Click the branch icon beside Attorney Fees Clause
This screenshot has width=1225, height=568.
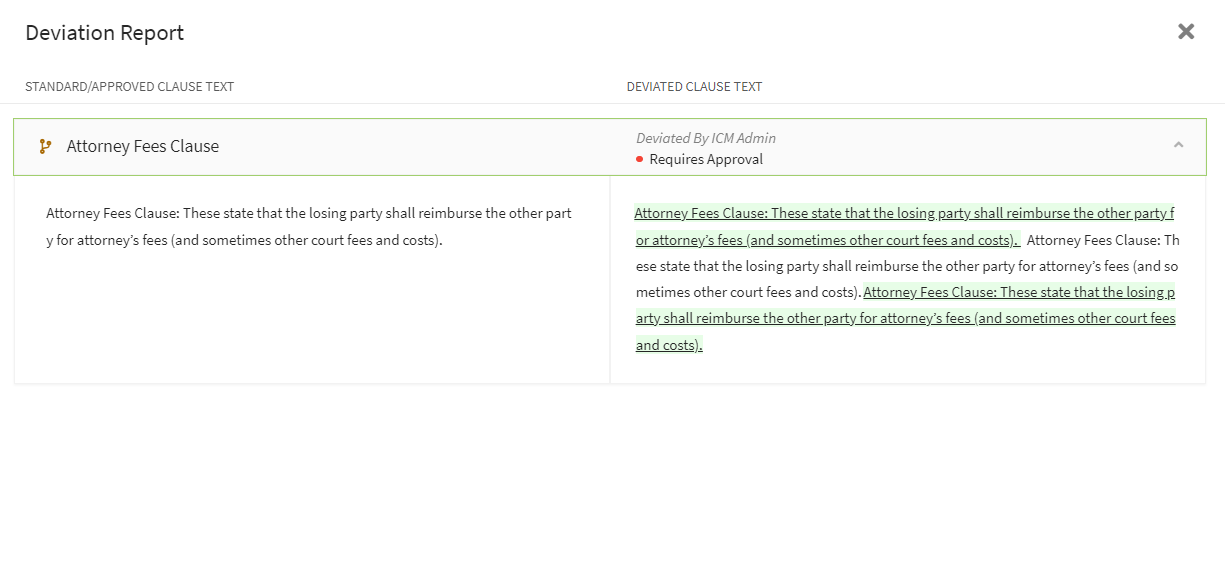45,146
